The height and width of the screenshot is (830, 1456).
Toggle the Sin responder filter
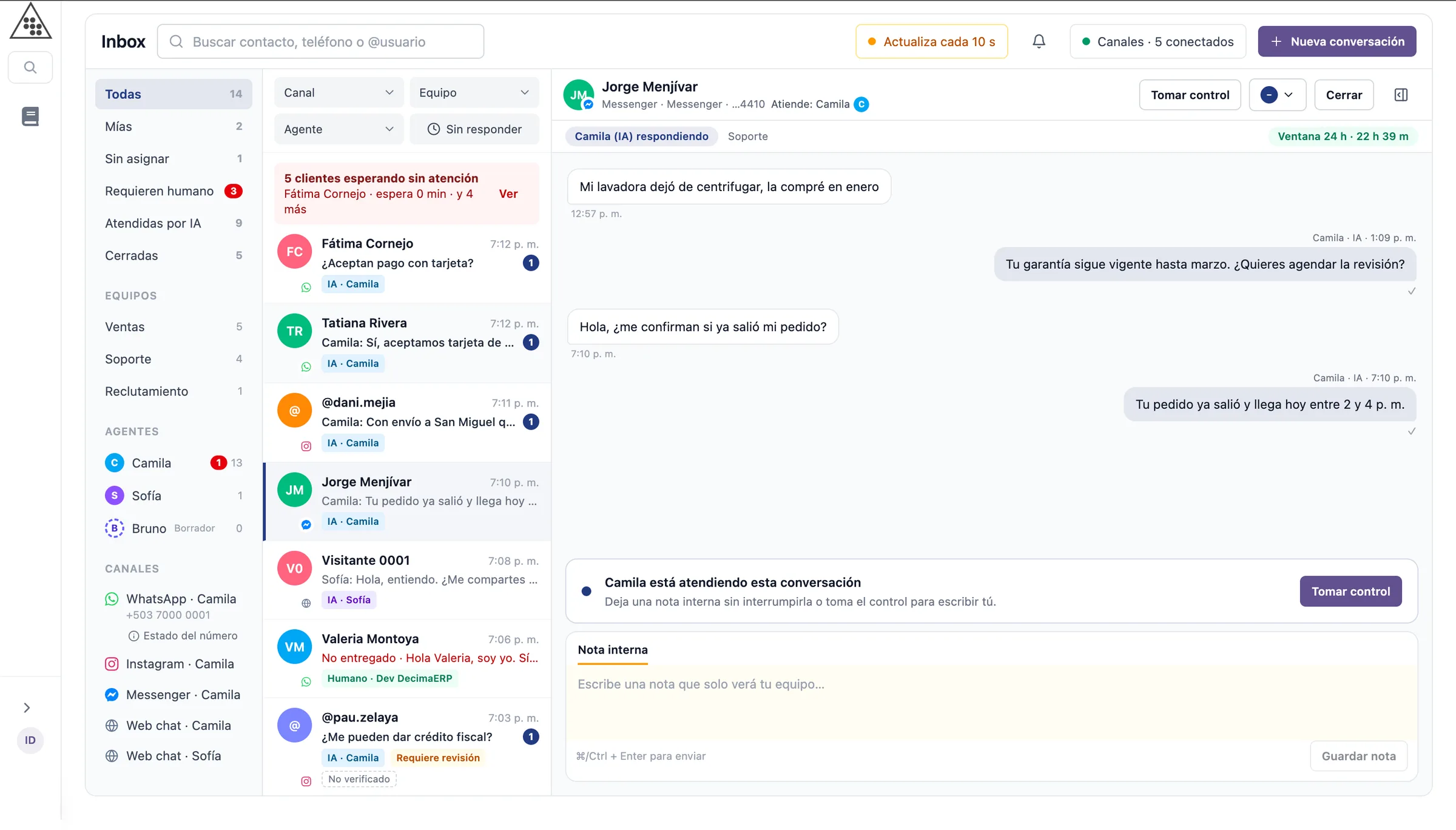(474, 129)
